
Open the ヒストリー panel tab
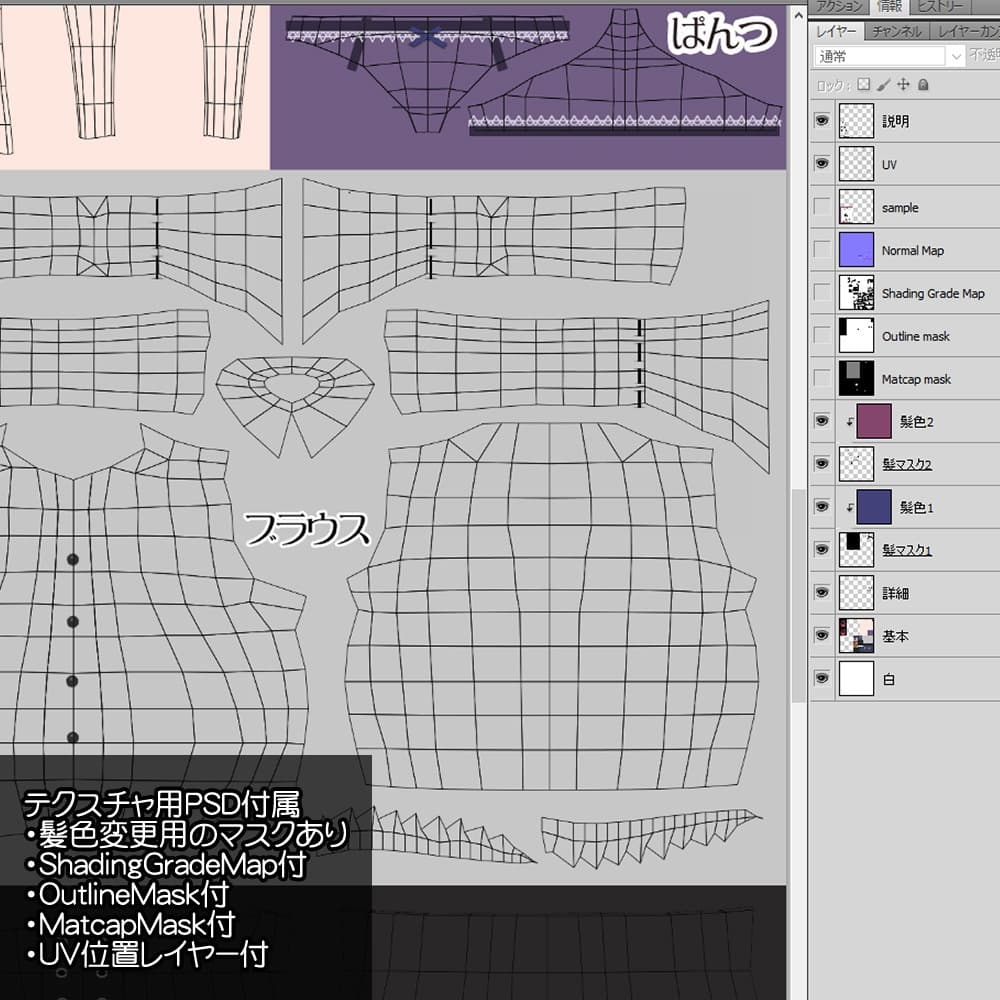pos(940,6)
